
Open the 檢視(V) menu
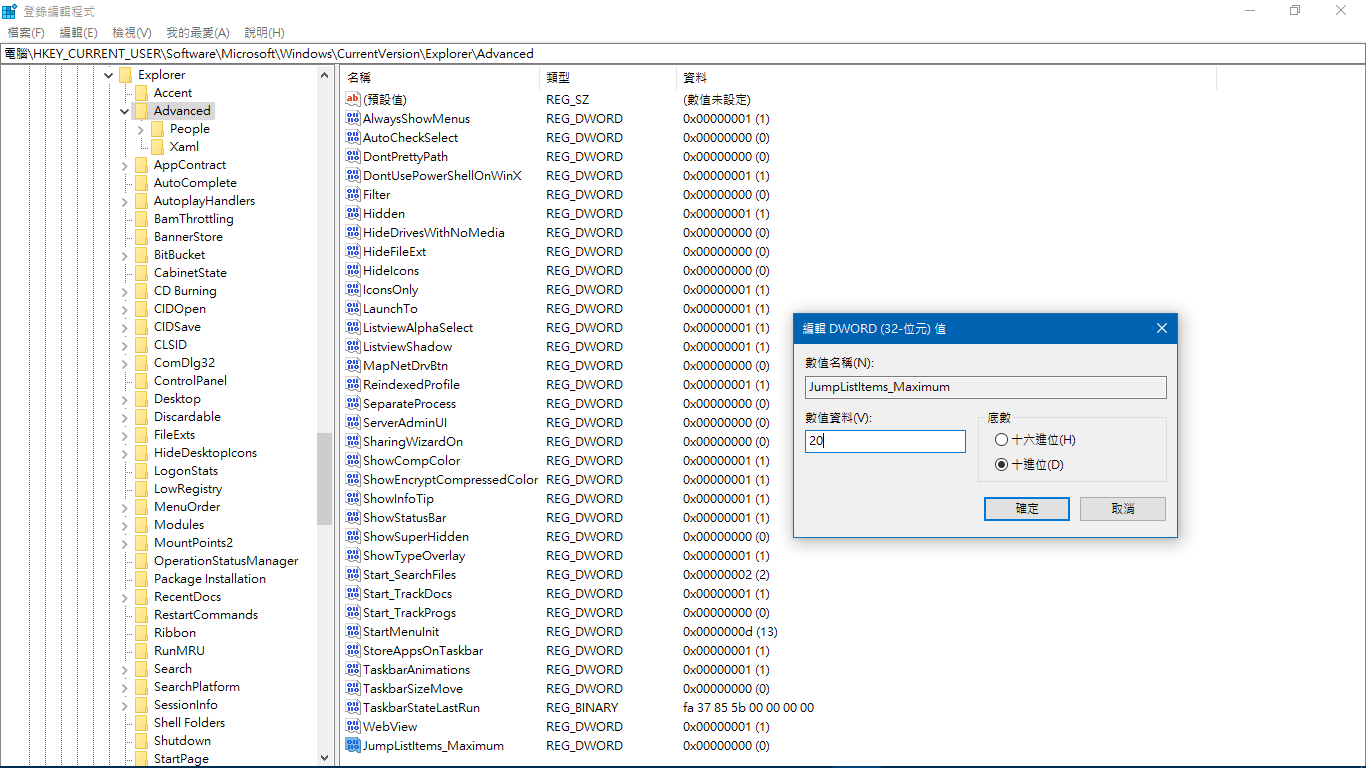point(132,33)
